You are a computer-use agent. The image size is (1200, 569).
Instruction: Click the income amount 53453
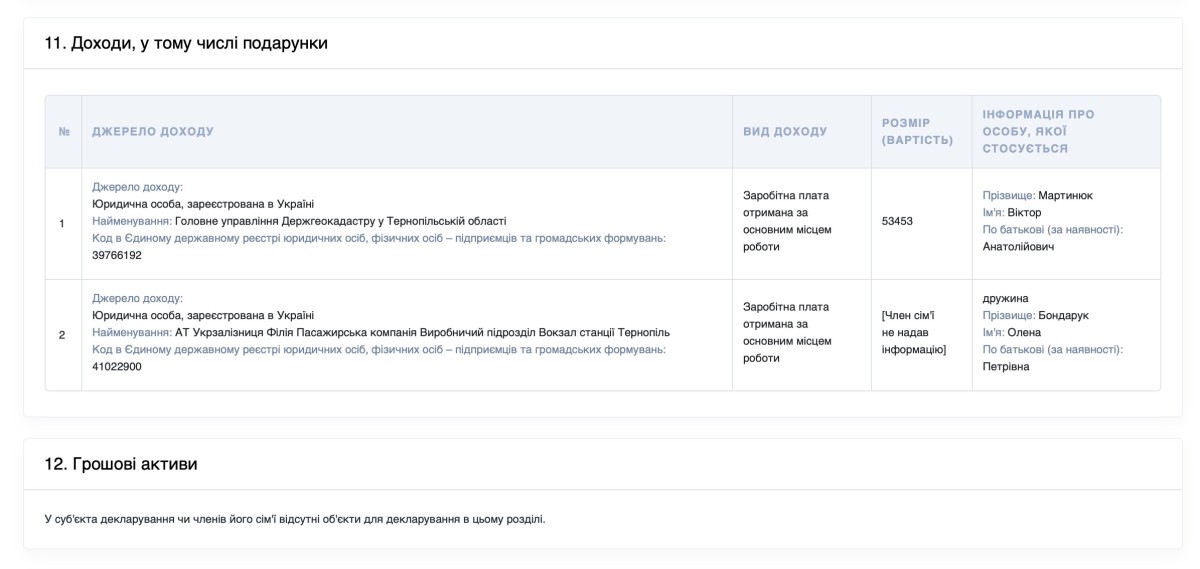coord(897,221)
